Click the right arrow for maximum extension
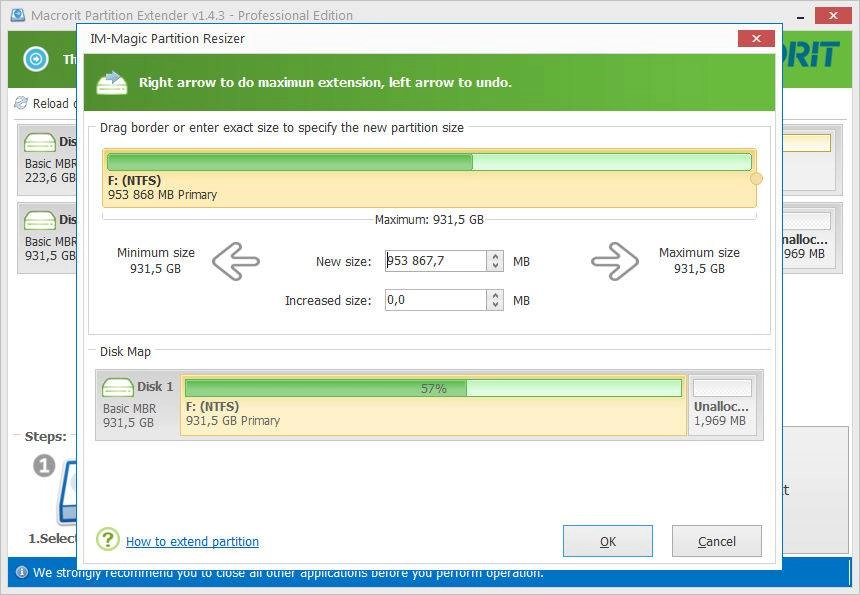This screenshot has width=860, height=595. 615,262
